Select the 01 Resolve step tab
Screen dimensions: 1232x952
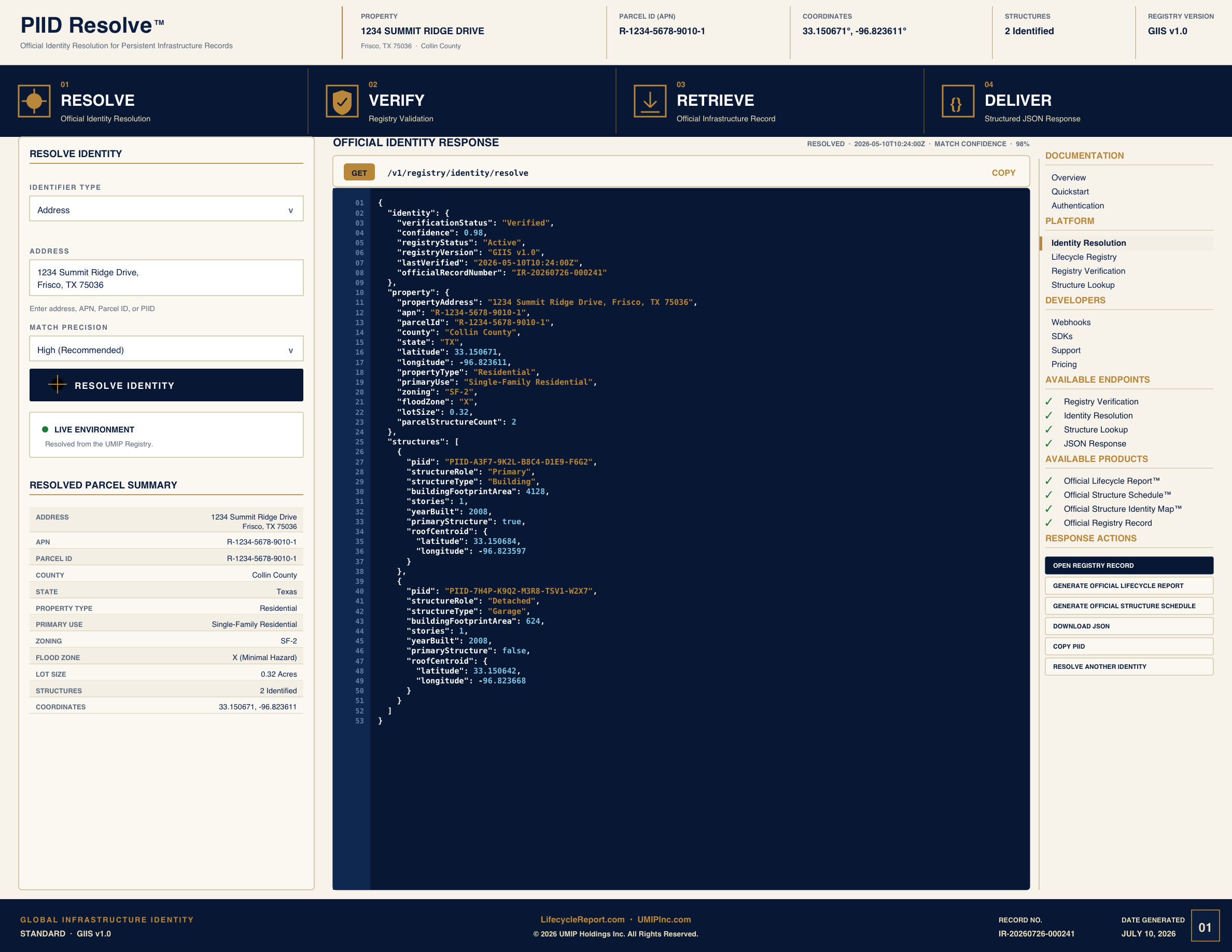pyautogui.click(x=154, y=101)
